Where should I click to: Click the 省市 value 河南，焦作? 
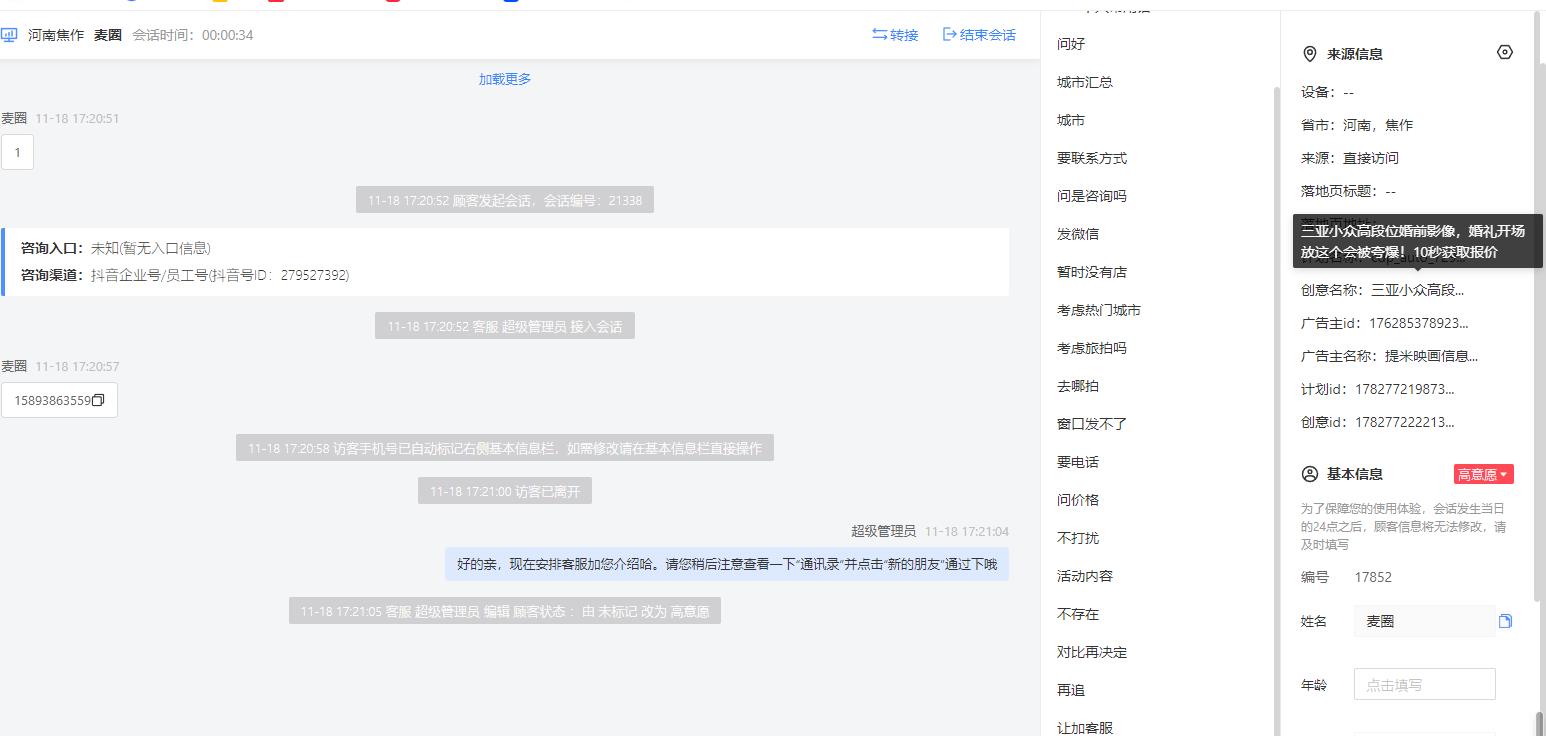click(1378, 125)
